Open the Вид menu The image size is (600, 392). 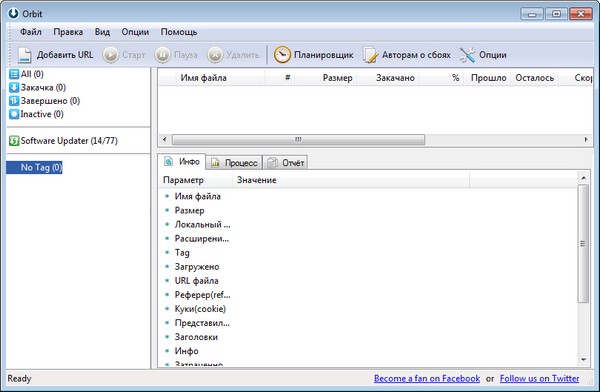tap(102, 32)
